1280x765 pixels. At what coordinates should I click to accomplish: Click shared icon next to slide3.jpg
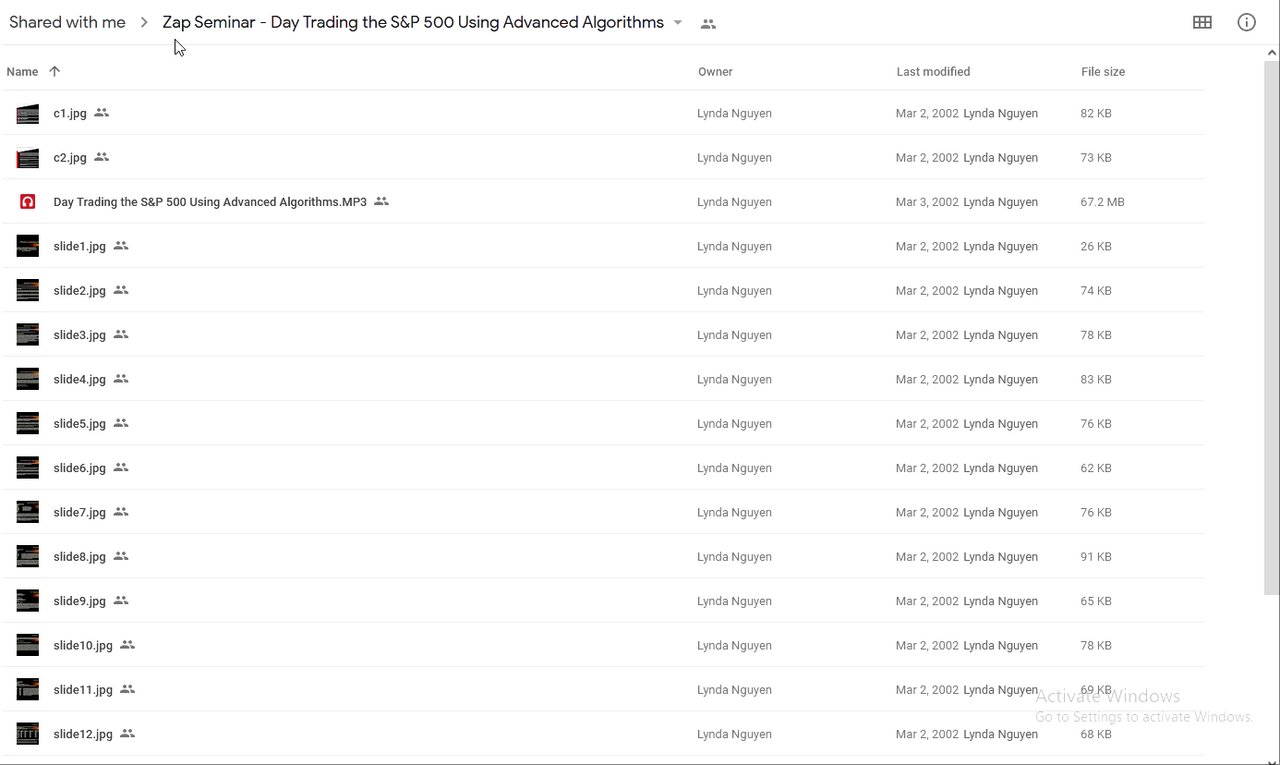(121, 334)
